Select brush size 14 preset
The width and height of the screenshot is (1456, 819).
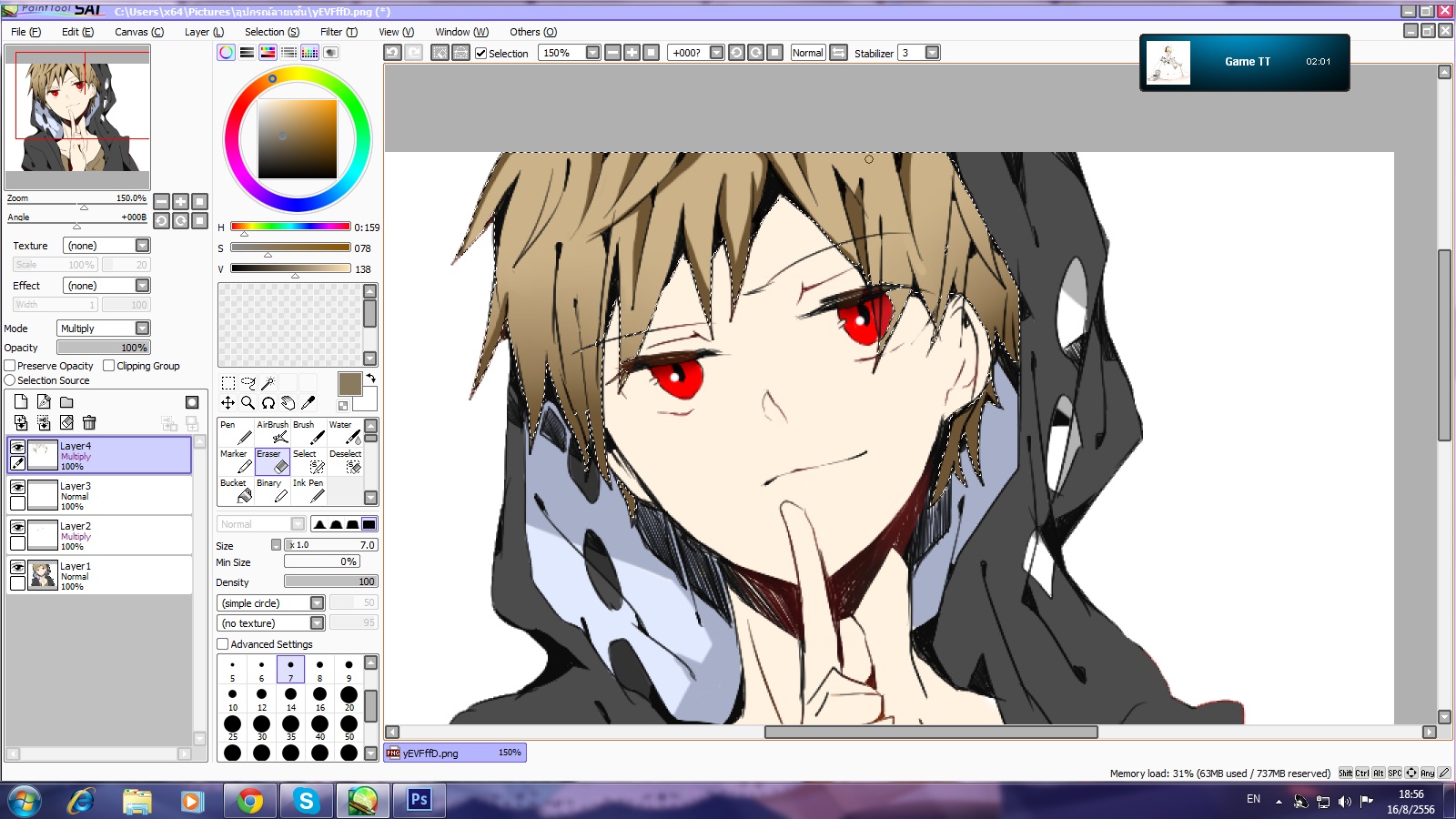click(291, 698)
